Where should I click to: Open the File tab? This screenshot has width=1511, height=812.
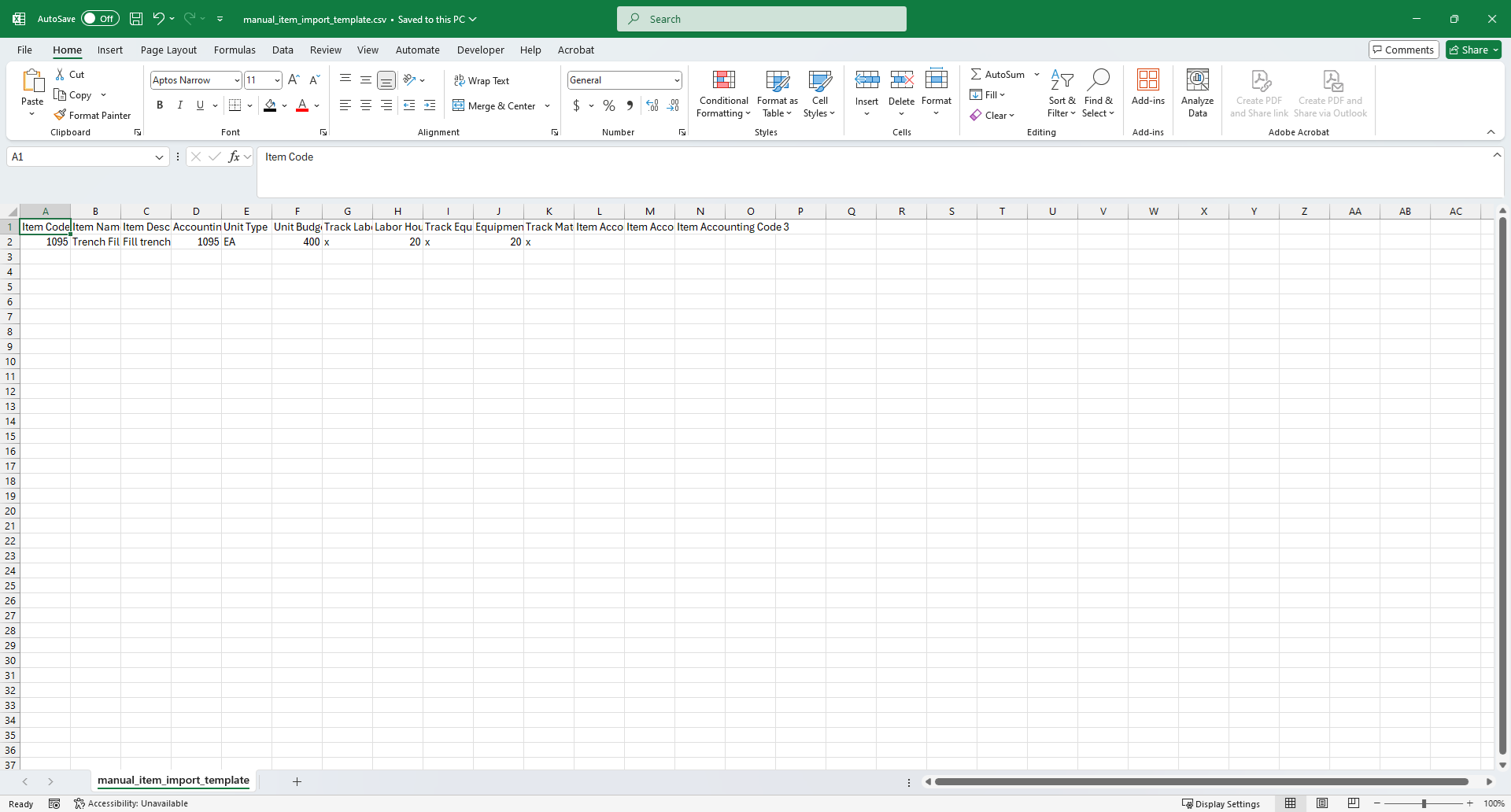24,50
